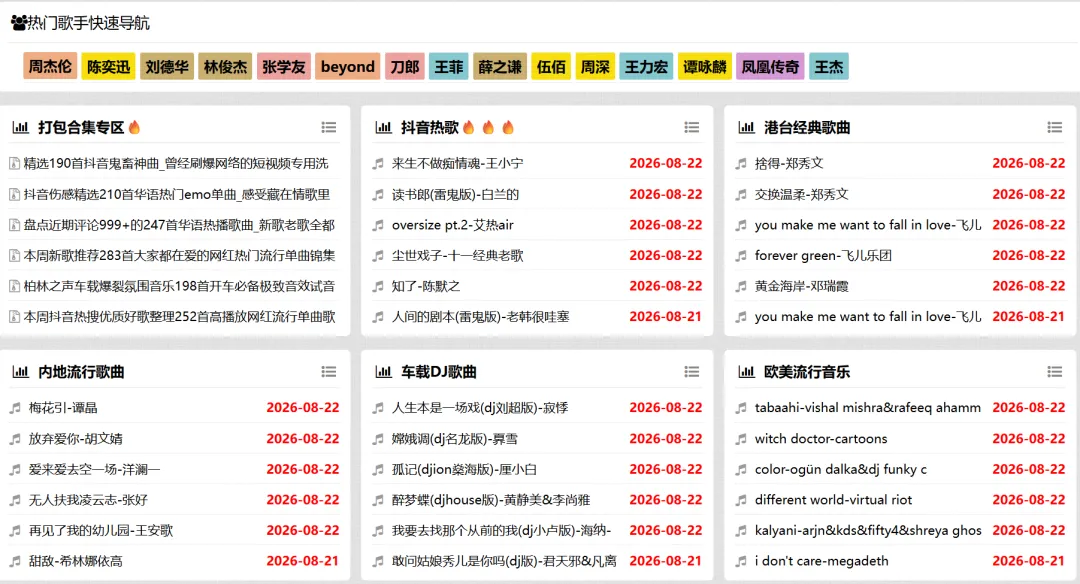1080x584 pixels.
Task: Click file icon of 精选190首抖音鬼畜神曲 row
Action: (x=14, y=164)
